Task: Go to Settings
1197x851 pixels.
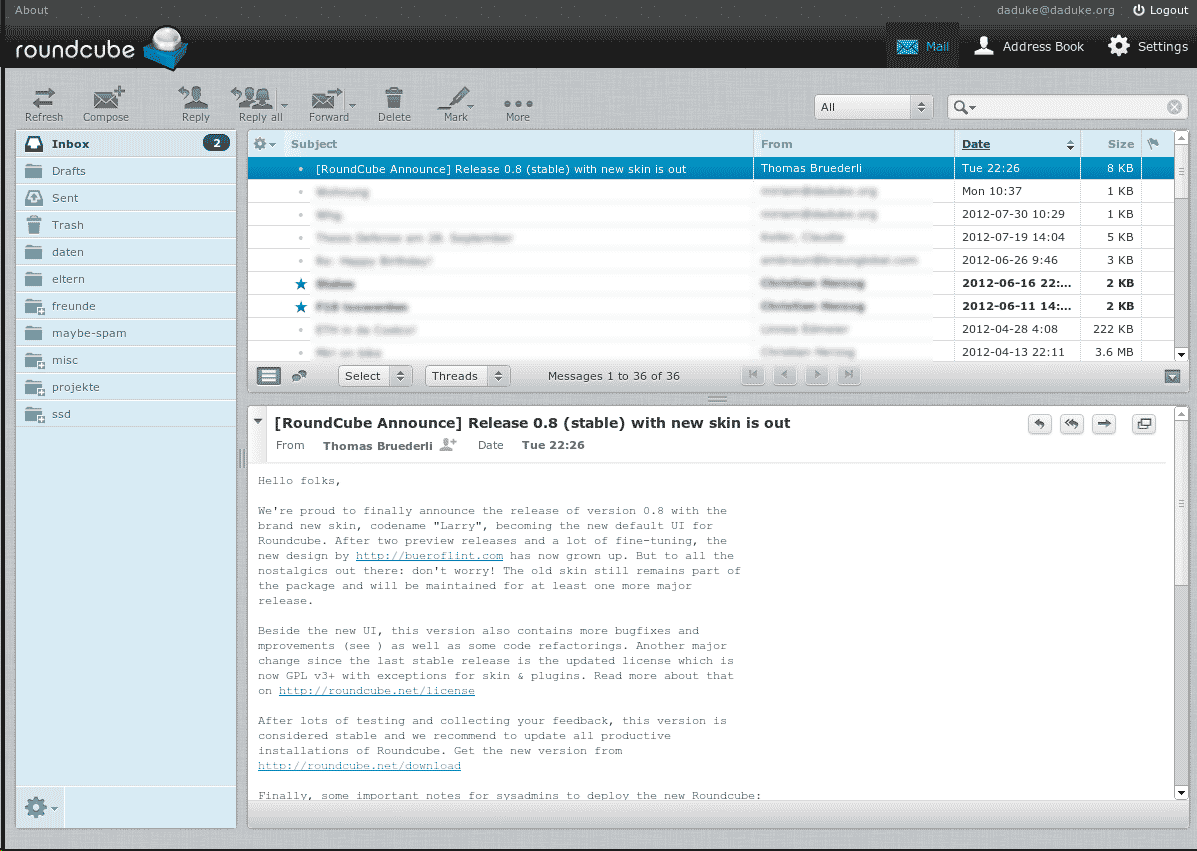Action: (x=1148, y=46)
